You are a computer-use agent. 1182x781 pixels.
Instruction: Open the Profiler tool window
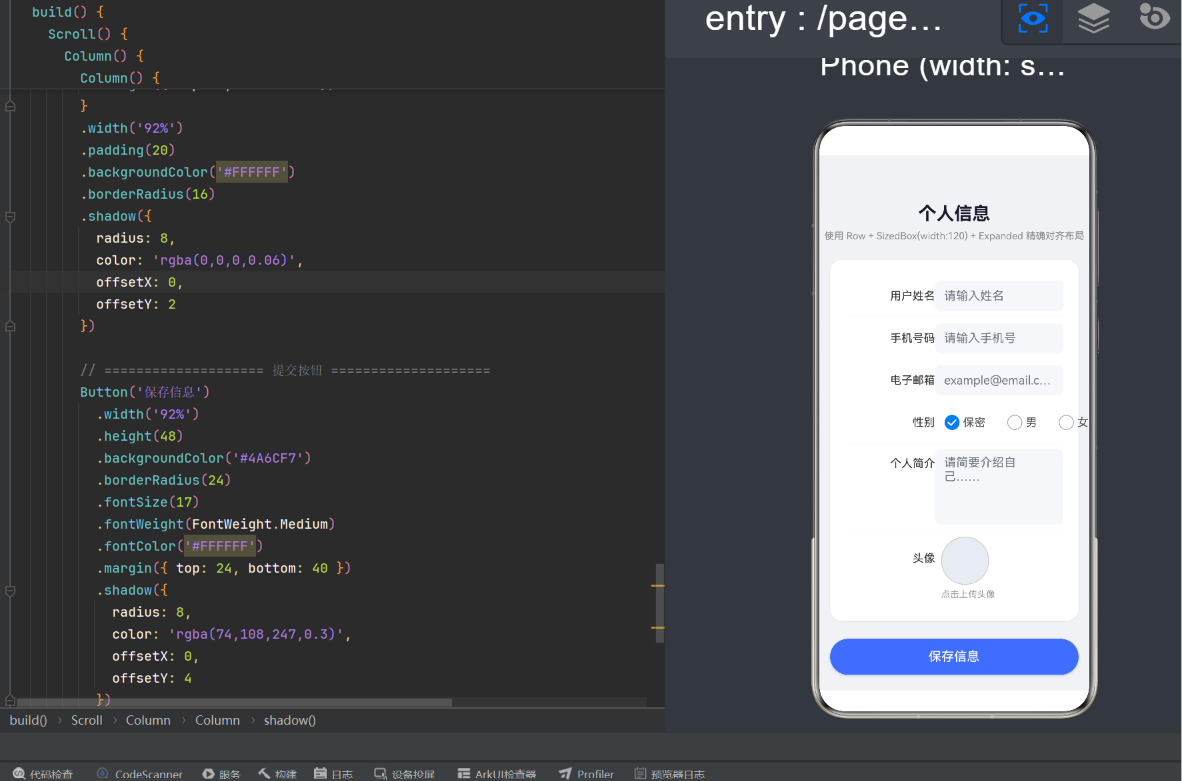coord(586,773)
